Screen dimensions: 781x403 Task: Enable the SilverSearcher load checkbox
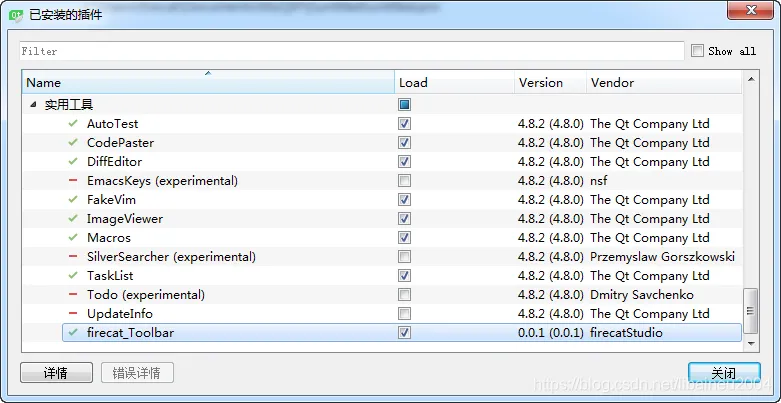click(404, 257)
